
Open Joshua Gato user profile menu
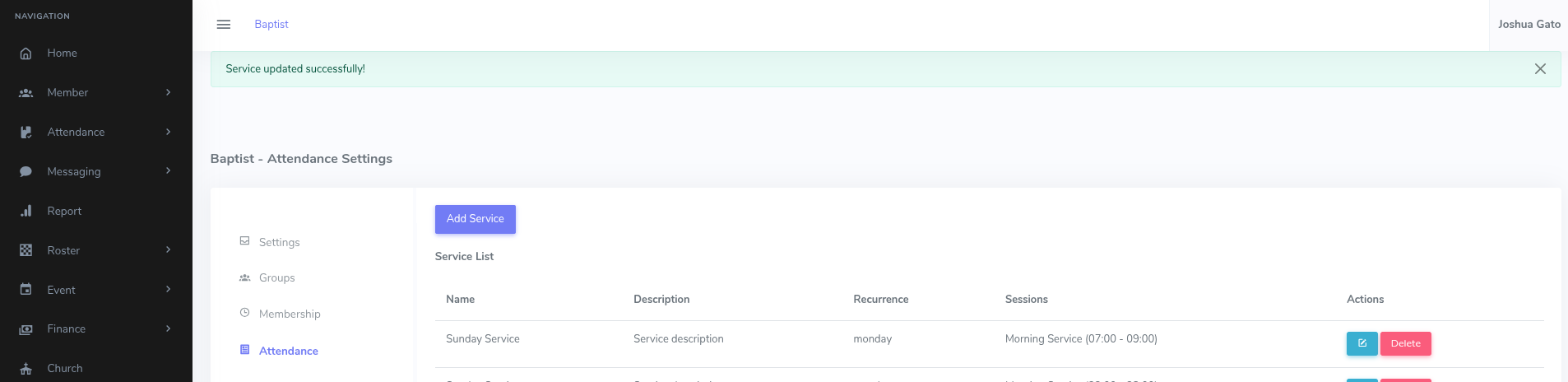tap(1529, 25)
